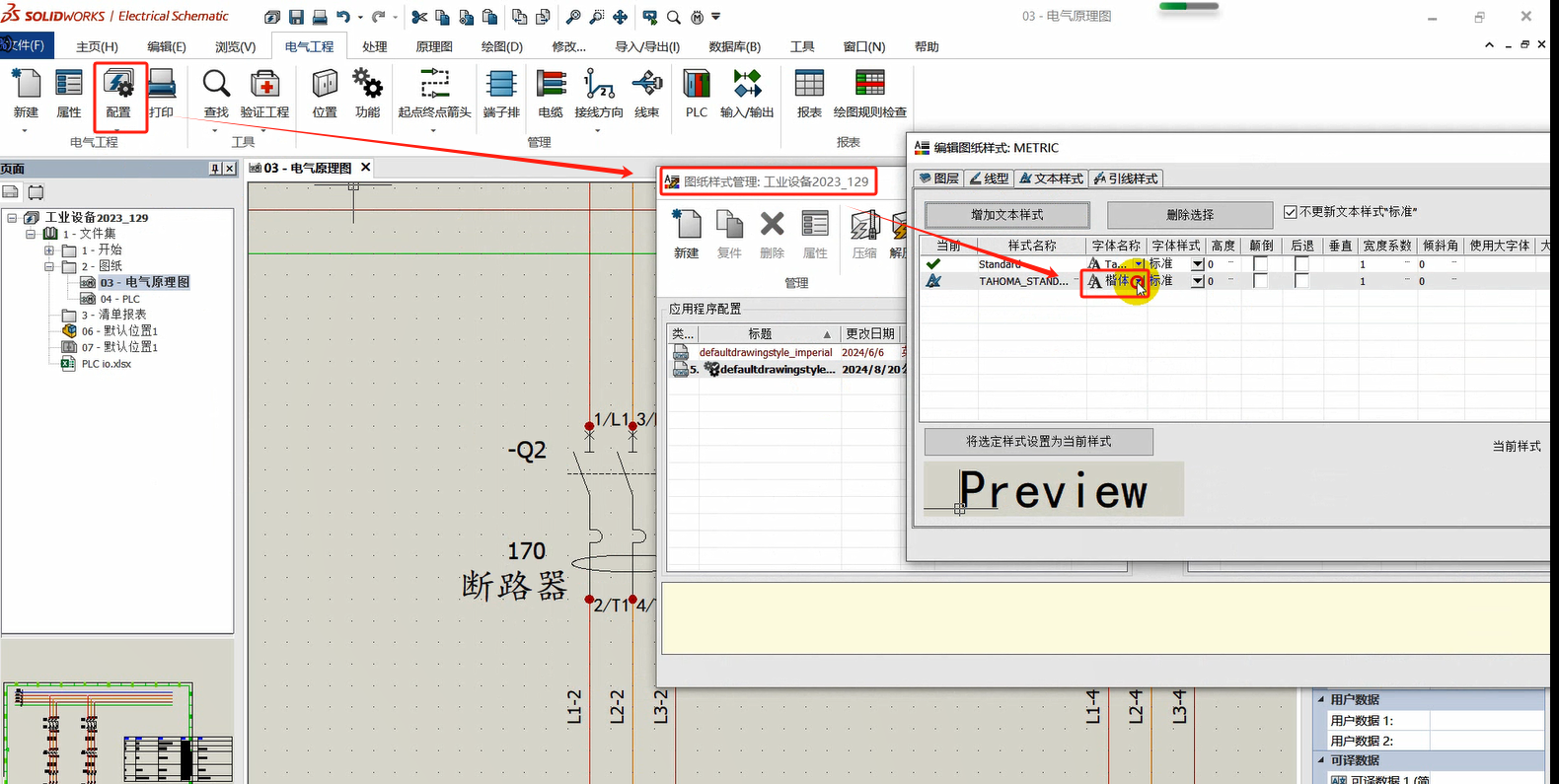This screenshot has width=1559, height=784.
Task: Open the 端子排 (Terminal strip) manager
Action: pyautogui.click(x=501, y=95)
